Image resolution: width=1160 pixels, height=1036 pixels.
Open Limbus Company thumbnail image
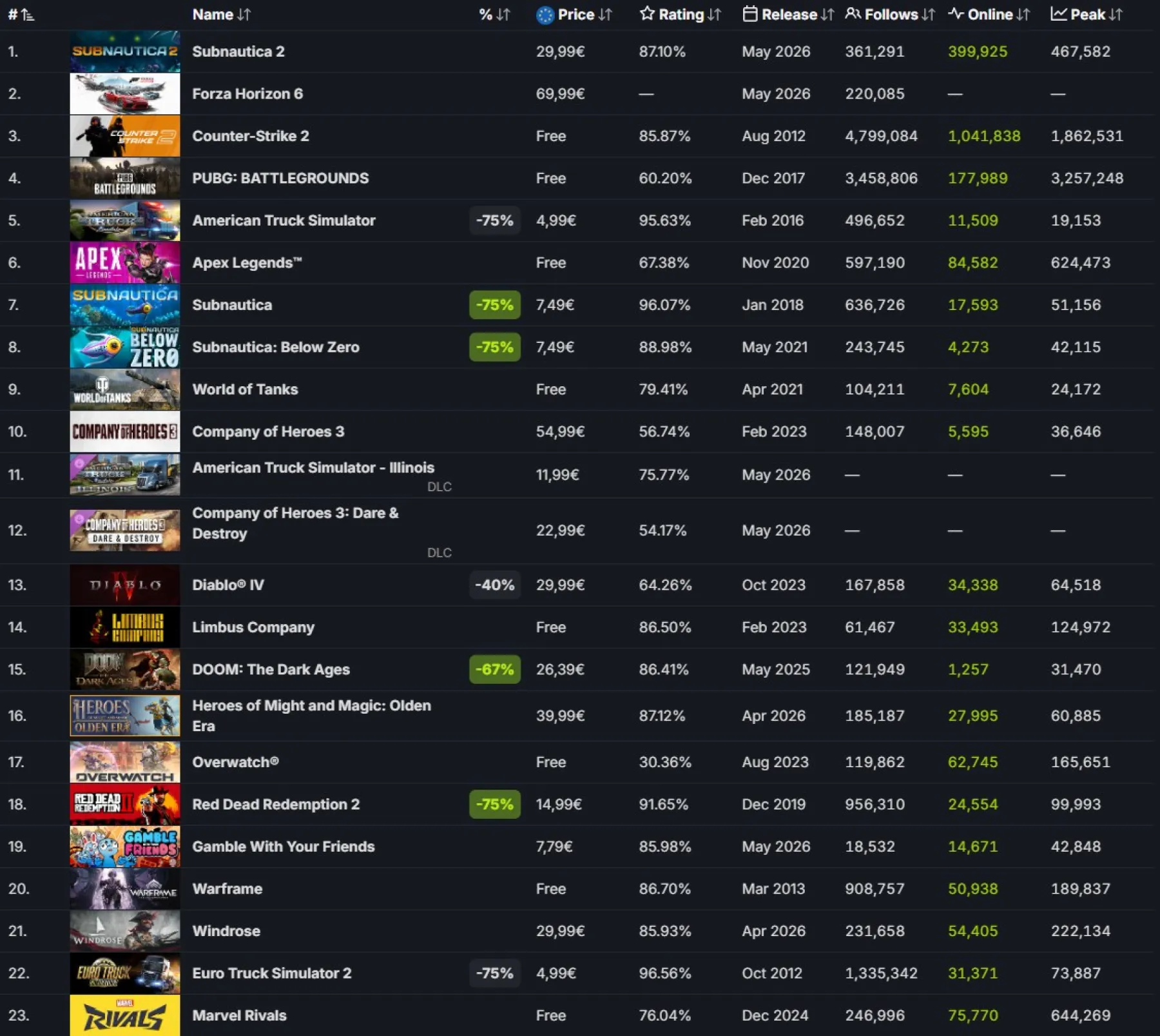click(x=125, y=627)
